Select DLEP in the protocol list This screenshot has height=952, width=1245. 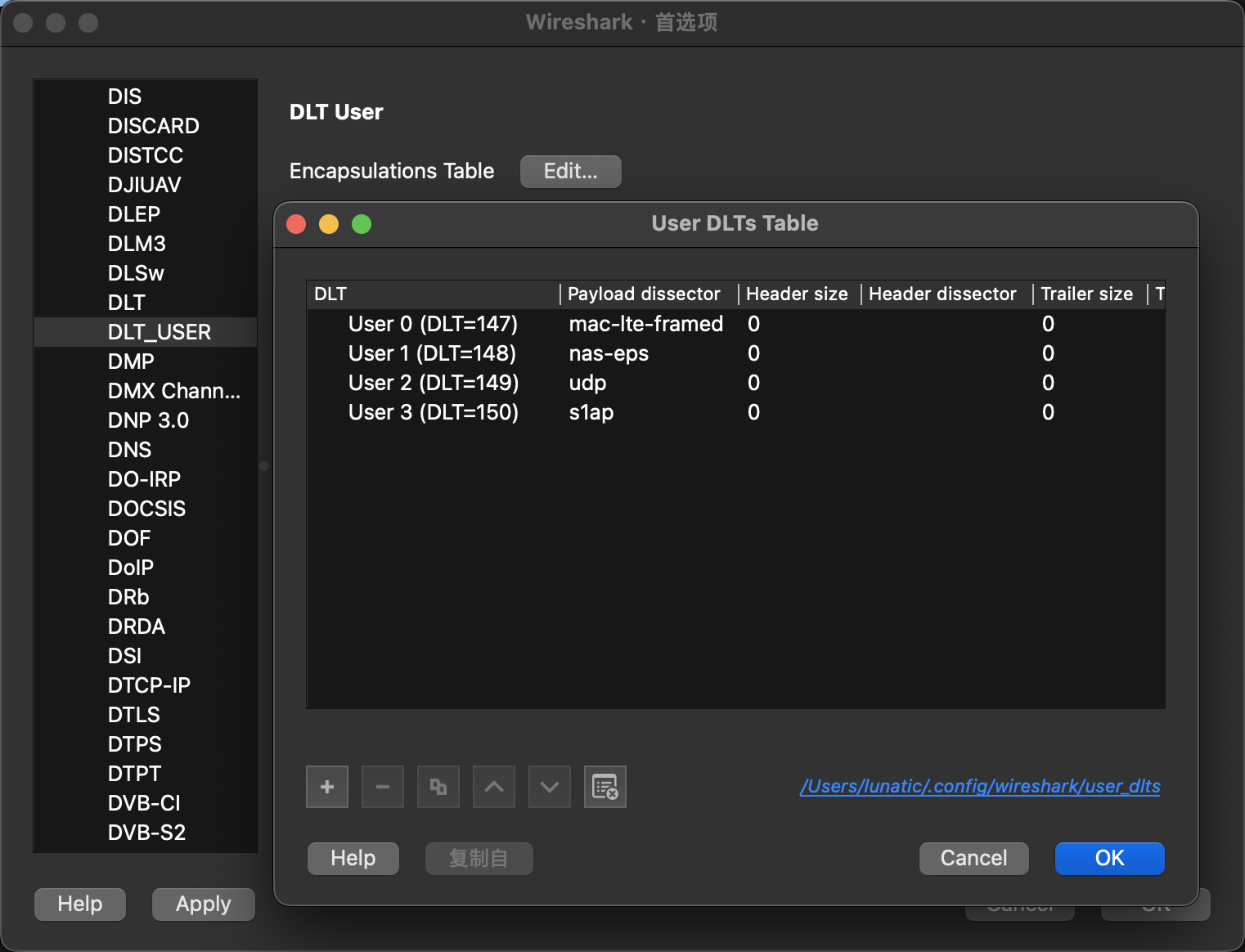pyautogui.click(x=146, y=214)
